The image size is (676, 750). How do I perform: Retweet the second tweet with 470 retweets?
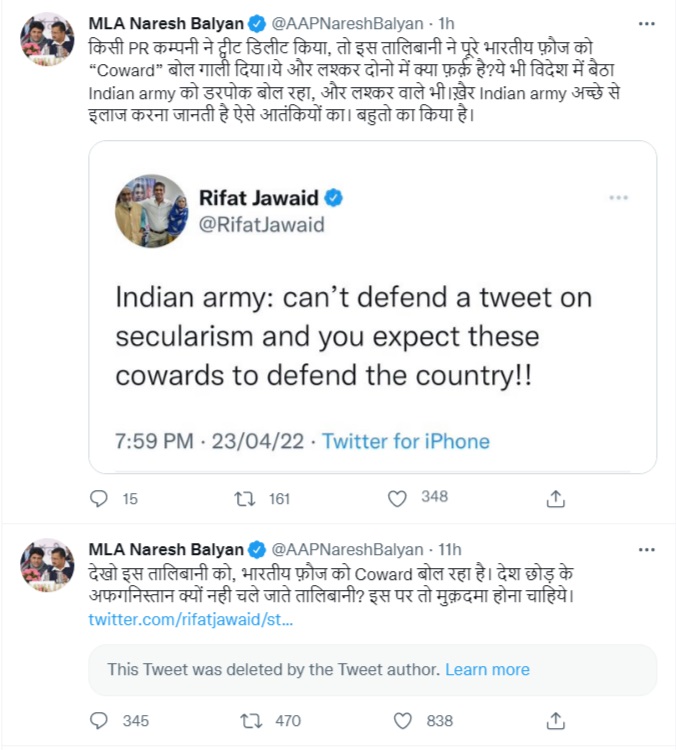[250, 720]
